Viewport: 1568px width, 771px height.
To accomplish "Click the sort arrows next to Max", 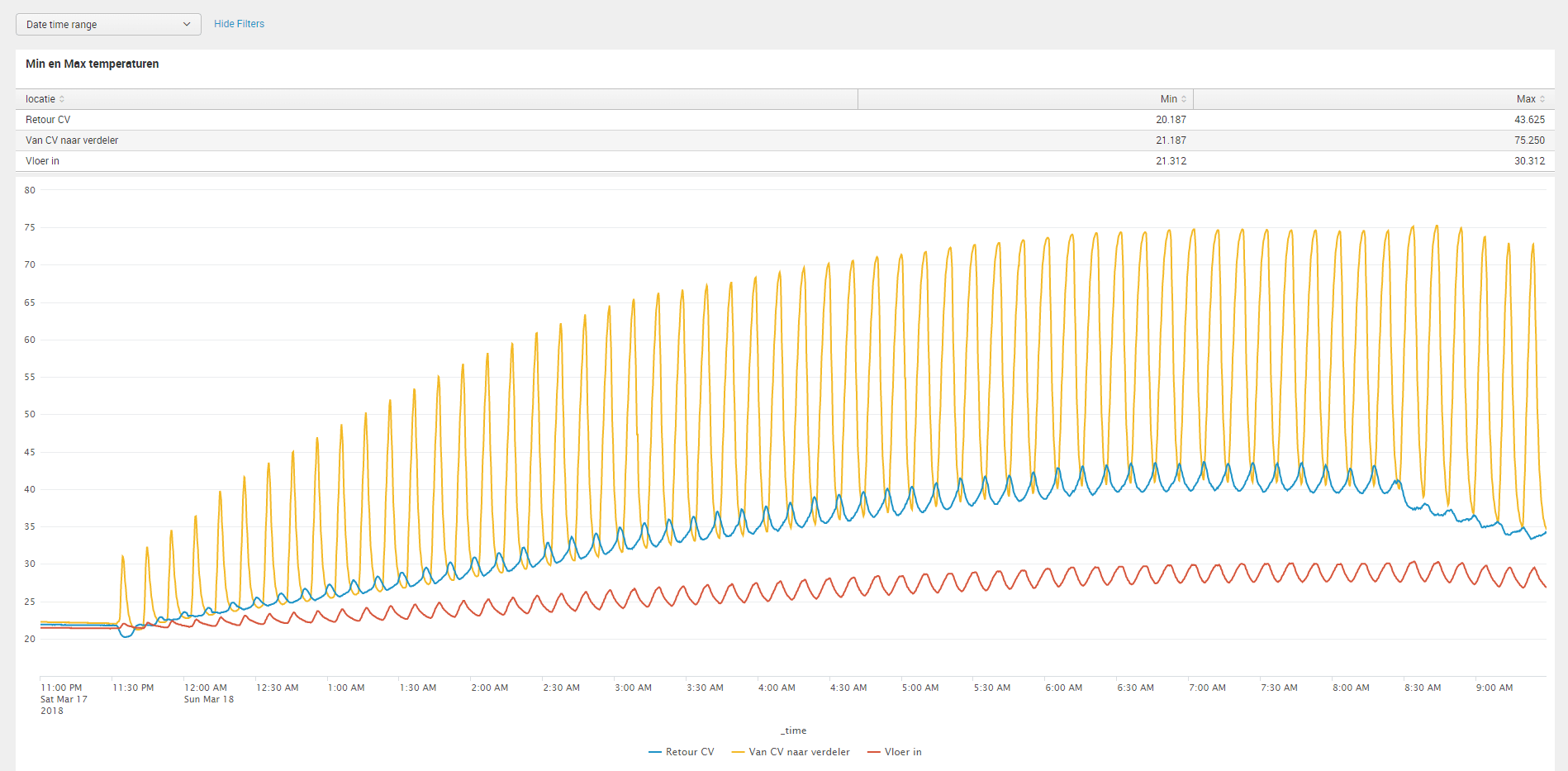I will tap(1542, 99).
